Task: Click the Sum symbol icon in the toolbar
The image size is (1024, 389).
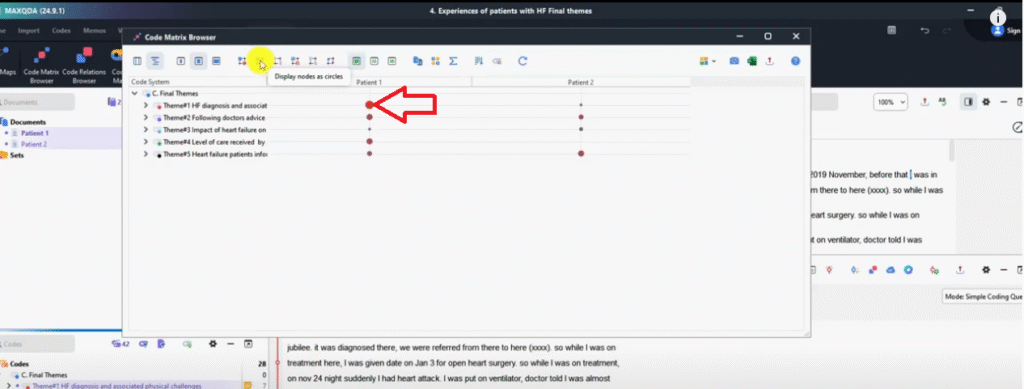Action: click(x=453, y=61)
